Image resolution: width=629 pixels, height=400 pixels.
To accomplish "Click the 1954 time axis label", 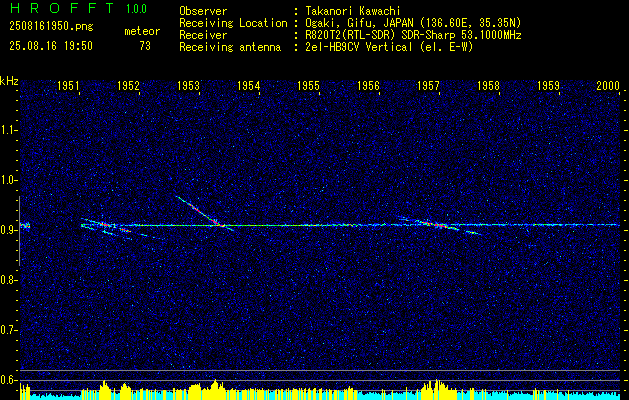I will [x=248, y=85].
